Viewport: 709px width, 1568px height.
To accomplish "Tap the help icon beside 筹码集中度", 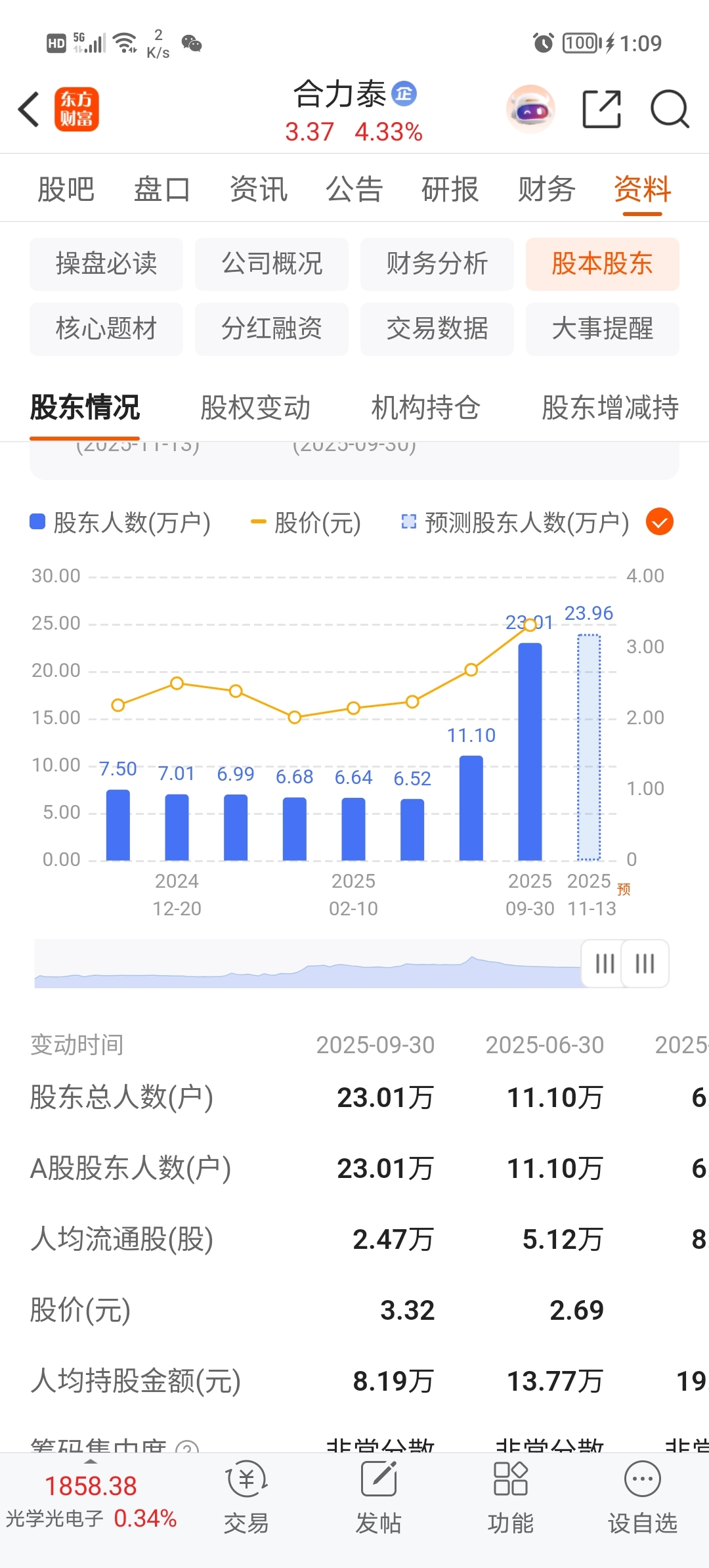I will [x=188, y=1446].
